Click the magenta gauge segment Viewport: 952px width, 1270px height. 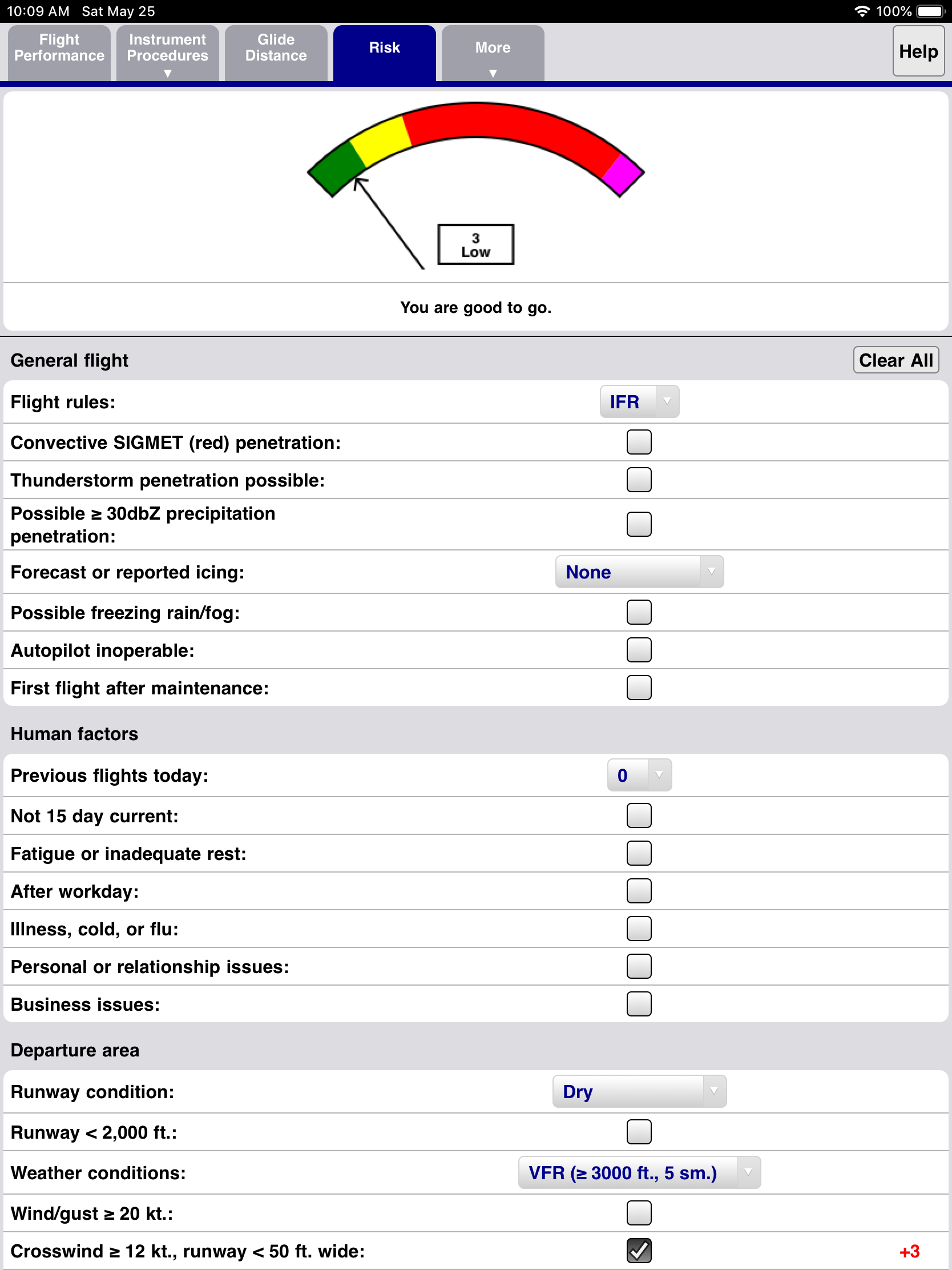[623, 175]
